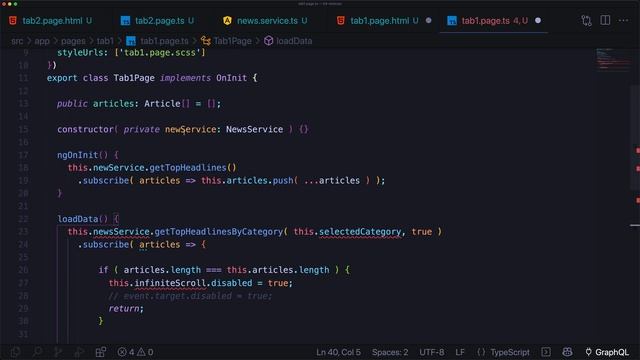The width and height of the screenshot is (640, 360).
Task: Click the underlined 'infiniteScroll' property
Action: coord(170,283)
